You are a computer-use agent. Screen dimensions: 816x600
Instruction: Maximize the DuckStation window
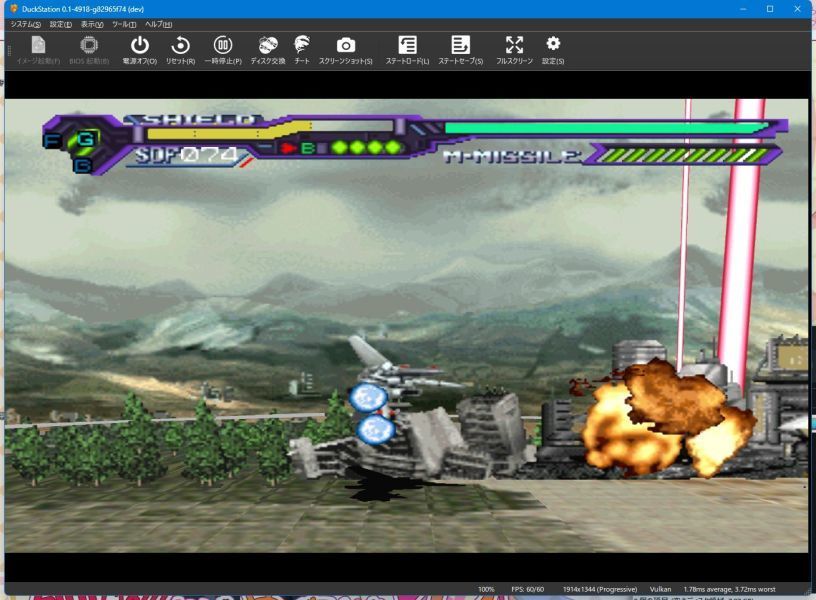pyautogui.click(x=770, y=9)
